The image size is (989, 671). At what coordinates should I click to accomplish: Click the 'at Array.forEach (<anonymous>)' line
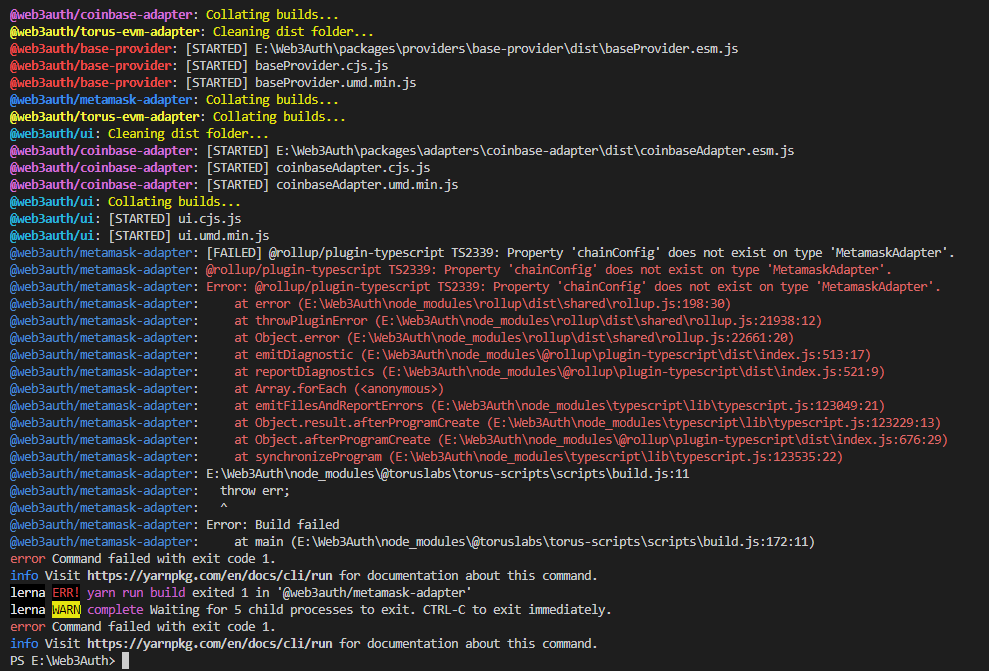339,389
